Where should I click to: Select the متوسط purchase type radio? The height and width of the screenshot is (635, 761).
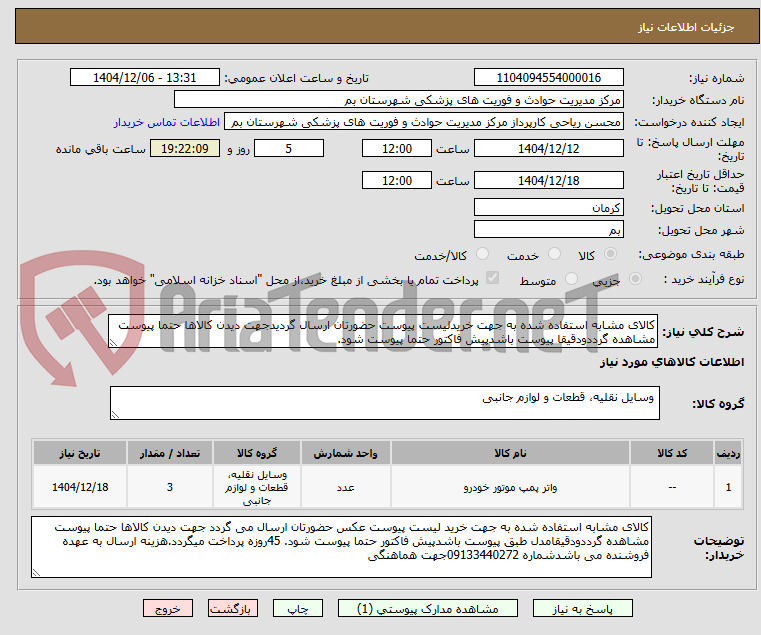pos(572,279)
